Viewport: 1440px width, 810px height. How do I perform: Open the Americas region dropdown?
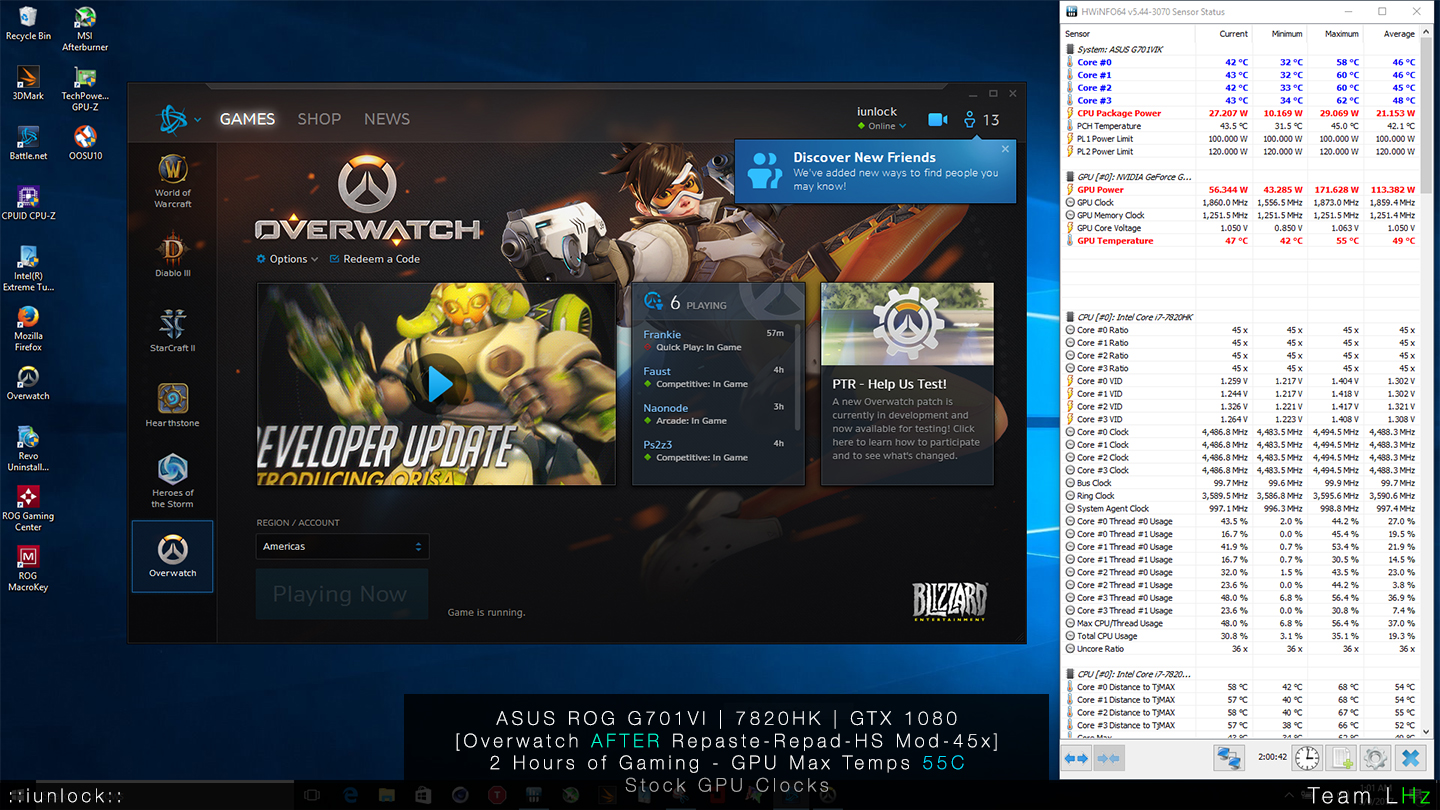(x=342, y=546)
